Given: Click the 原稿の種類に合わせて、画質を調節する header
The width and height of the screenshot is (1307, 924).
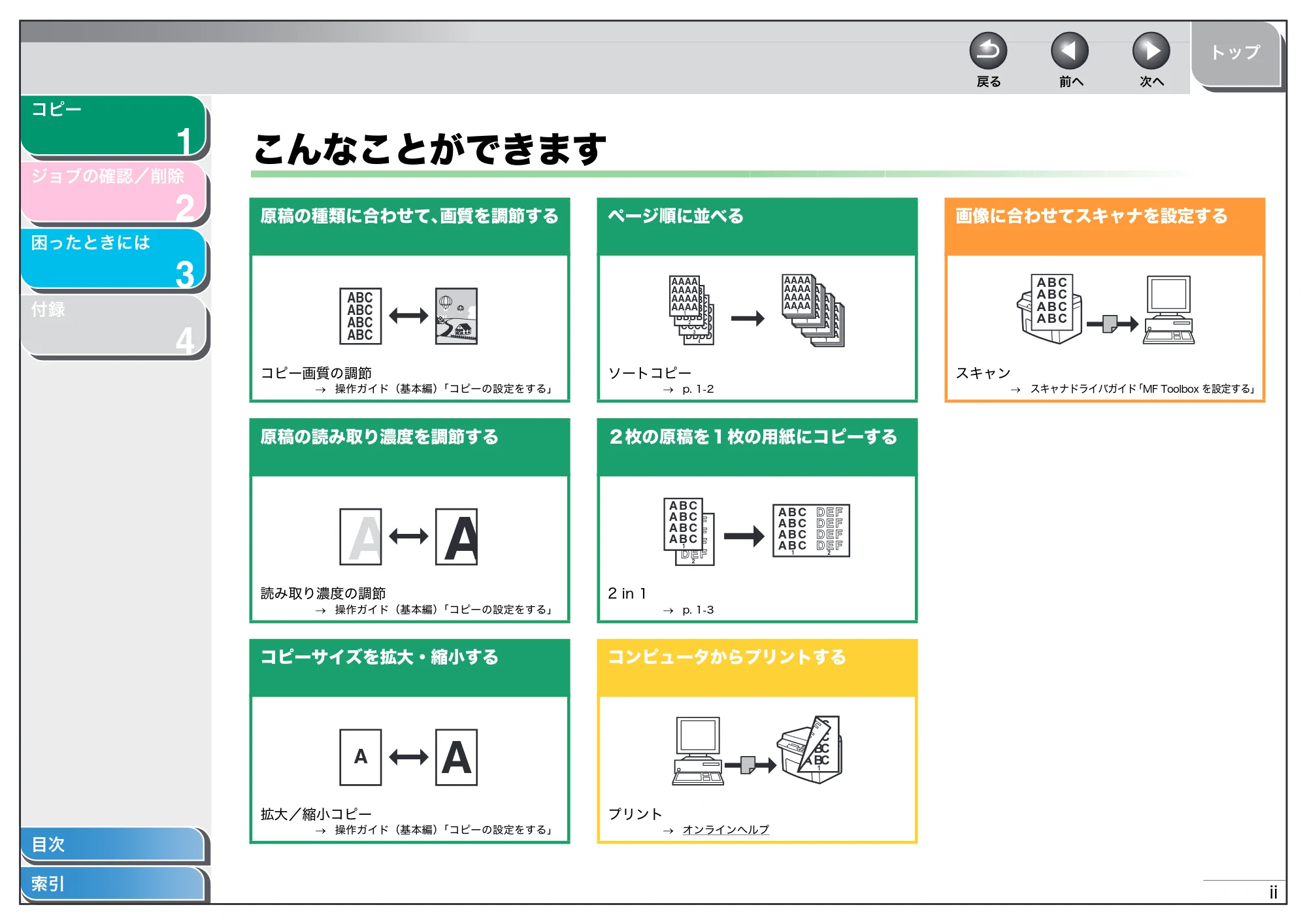Looking at the screenshot, I should pyautogui.click(x=410, y=226).
